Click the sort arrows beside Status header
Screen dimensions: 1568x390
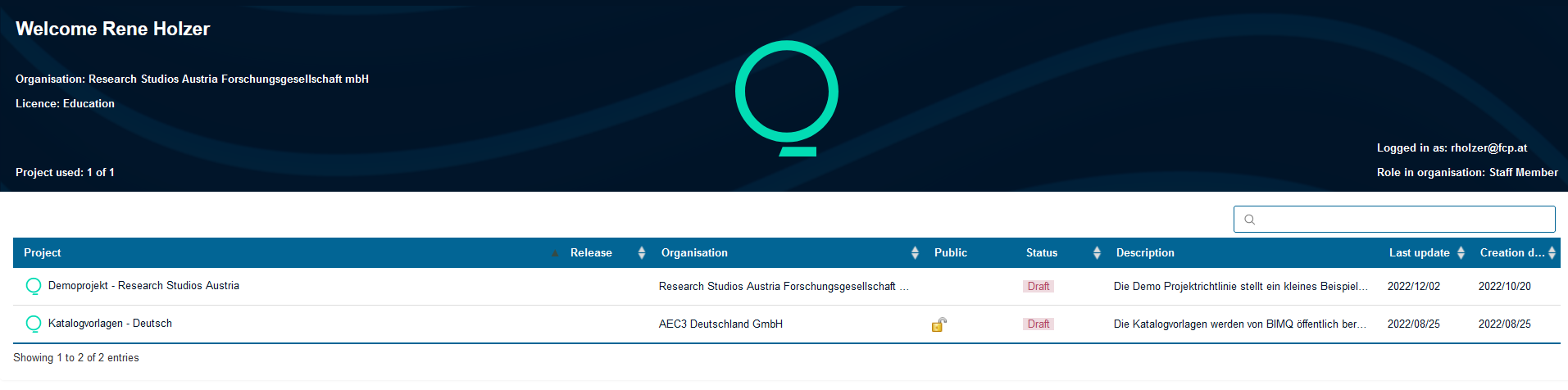[x=1097, y=253]
